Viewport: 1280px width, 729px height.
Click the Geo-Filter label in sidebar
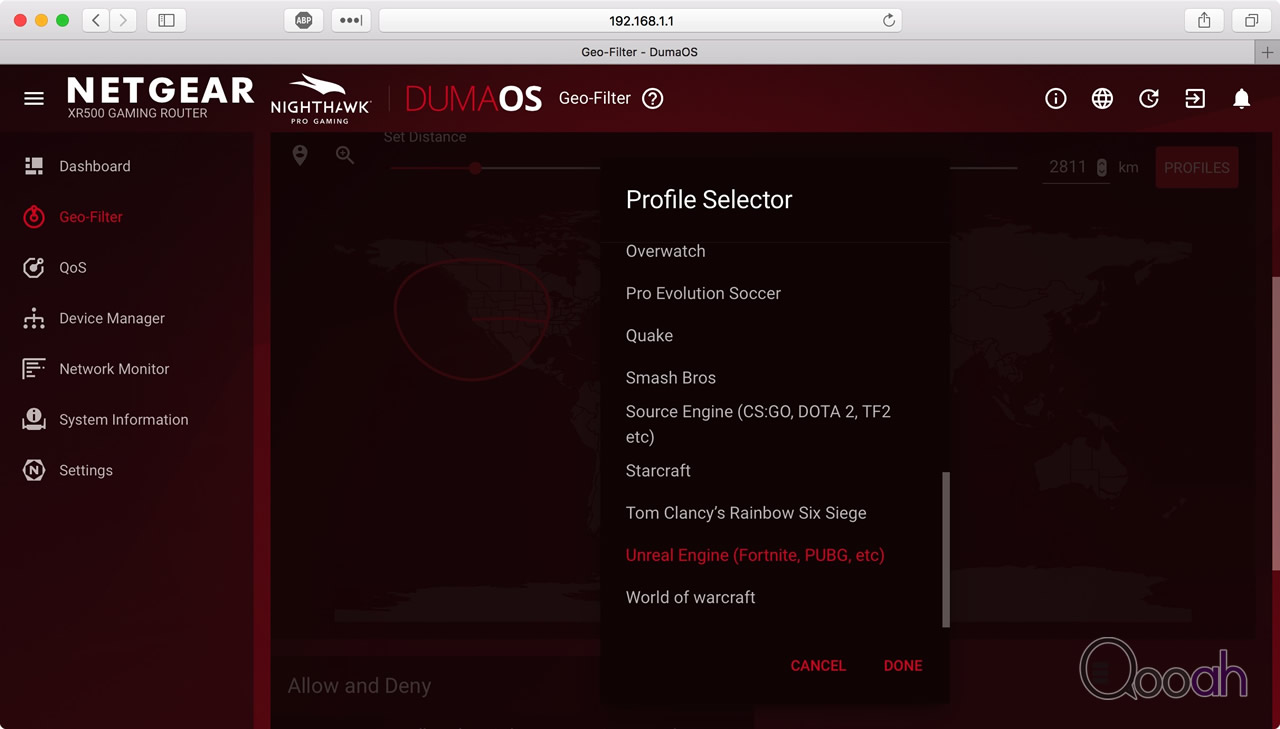91,216
